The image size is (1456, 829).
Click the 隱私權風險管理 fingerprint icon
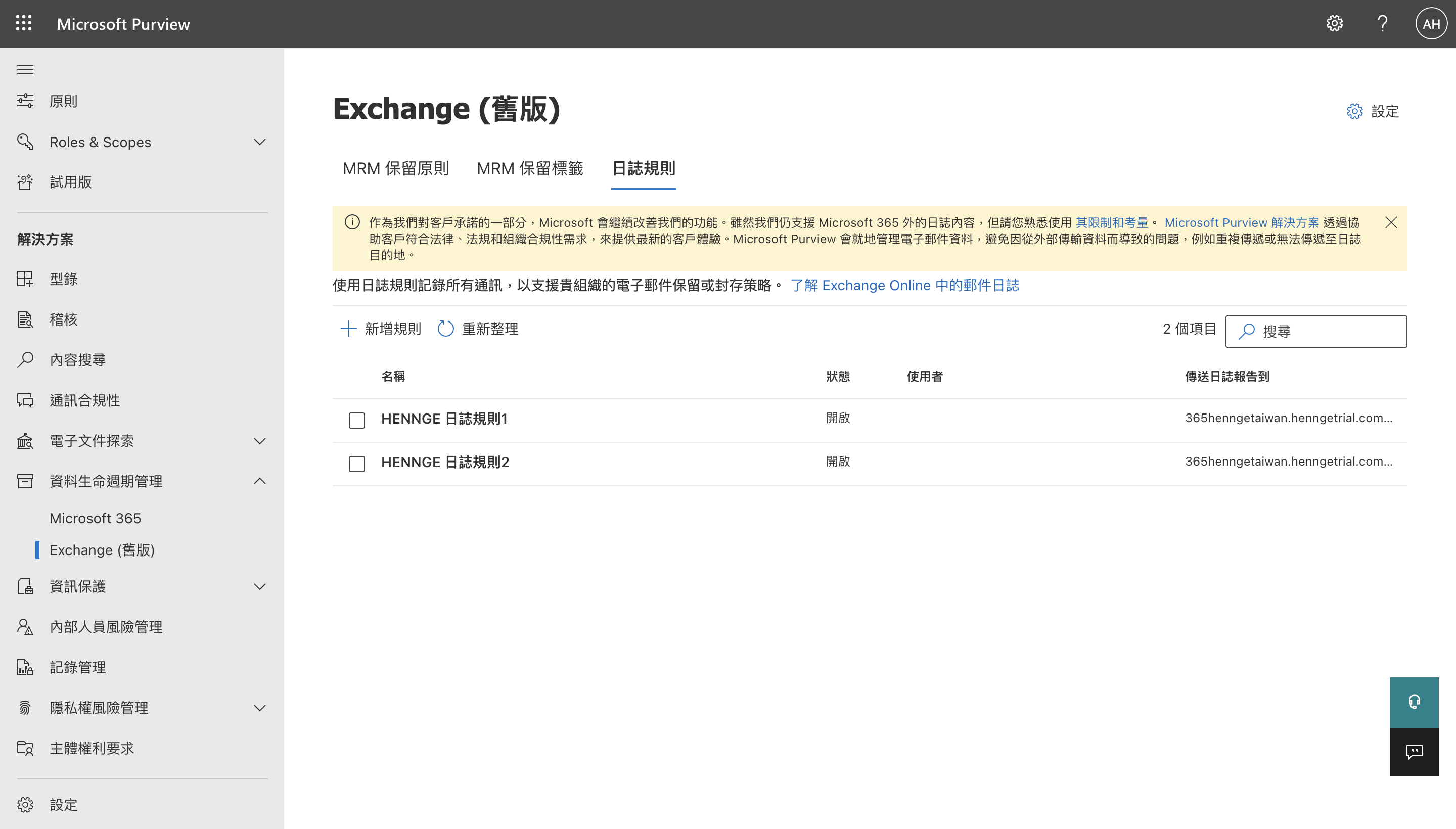point(25,707)
